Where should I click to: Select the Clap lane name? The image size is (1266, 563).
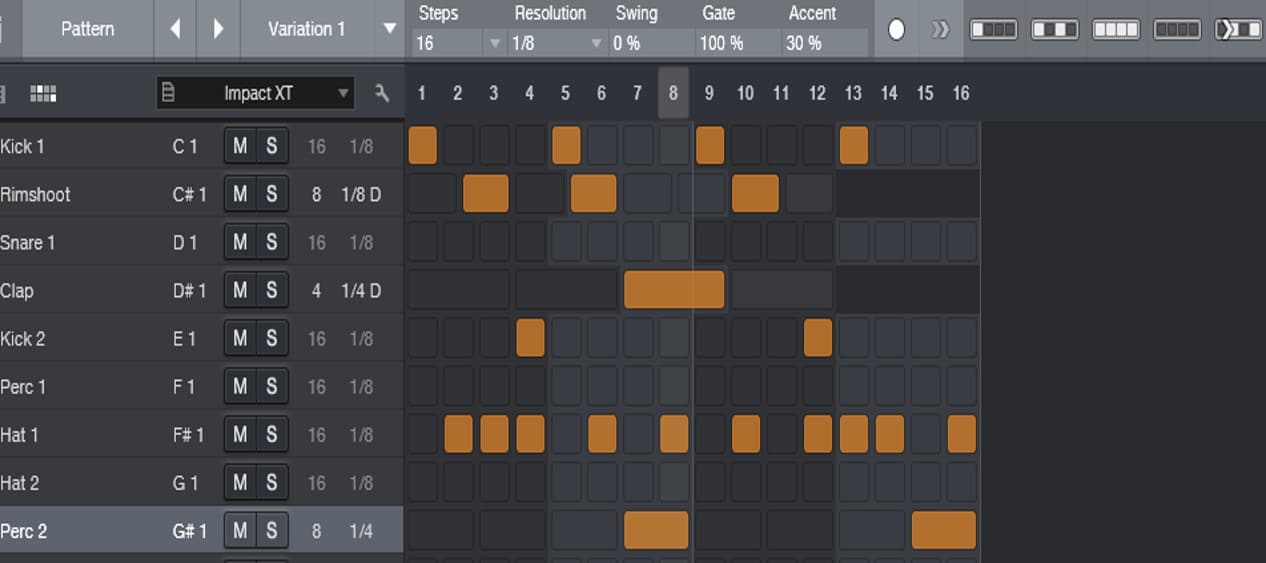click(17, 290)
